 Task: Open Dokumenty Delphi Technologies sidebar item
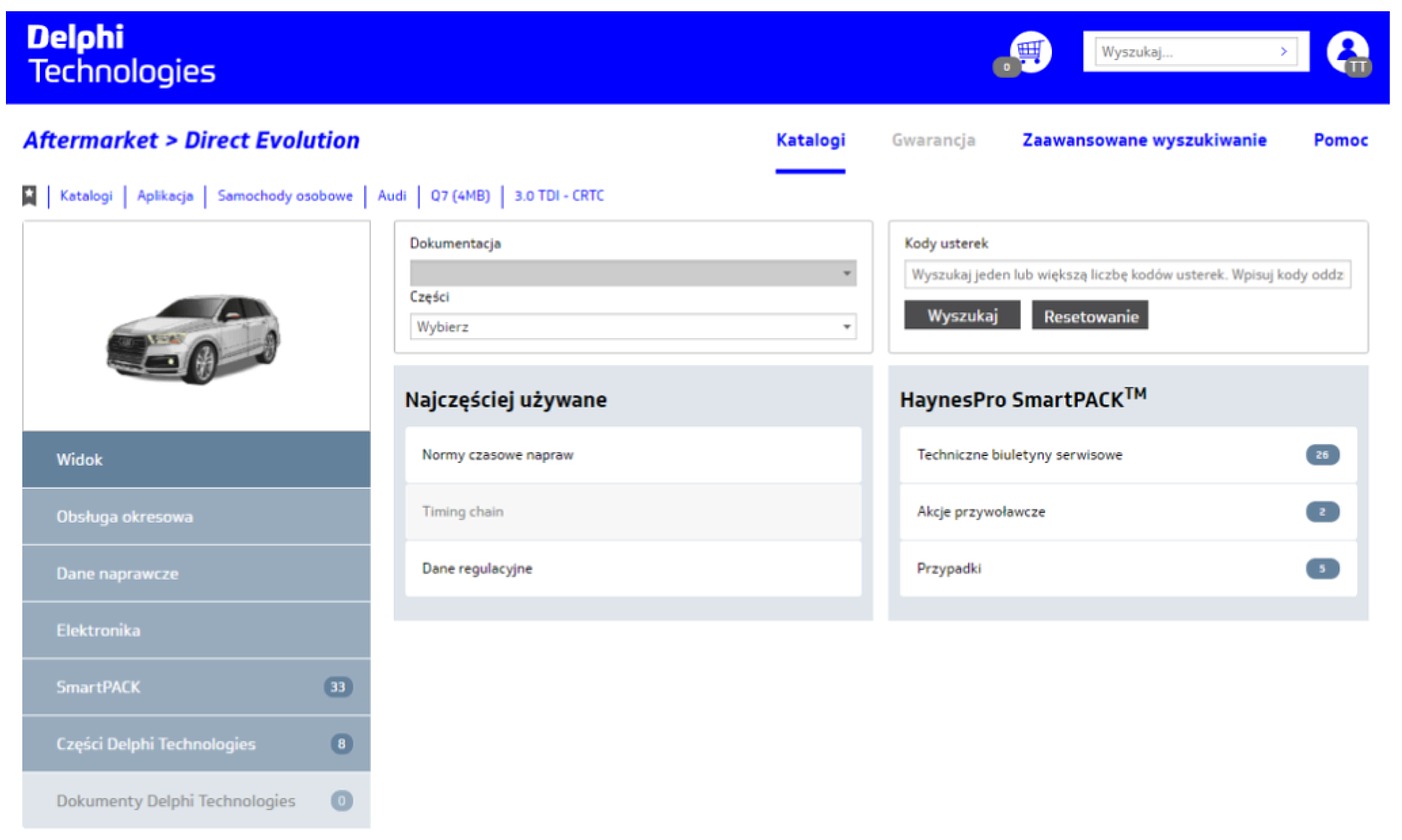click(x=196, y=801)
